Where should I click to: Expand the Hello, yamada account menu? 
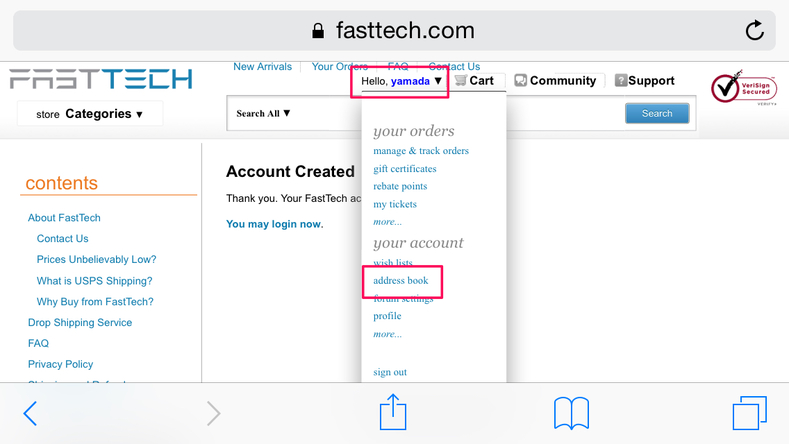point(401,81)
